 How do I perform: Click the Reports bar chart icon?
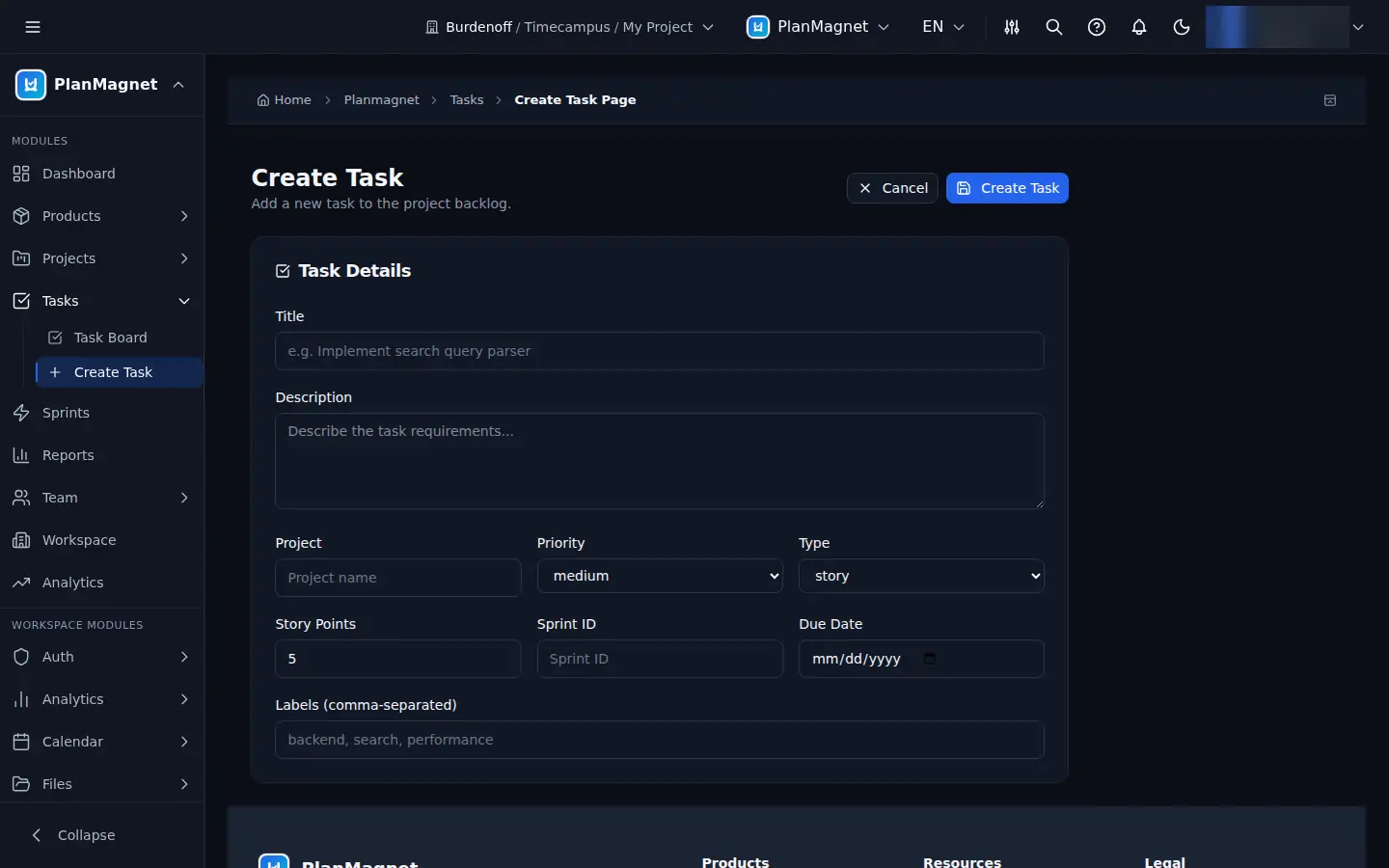pos(21,455)
